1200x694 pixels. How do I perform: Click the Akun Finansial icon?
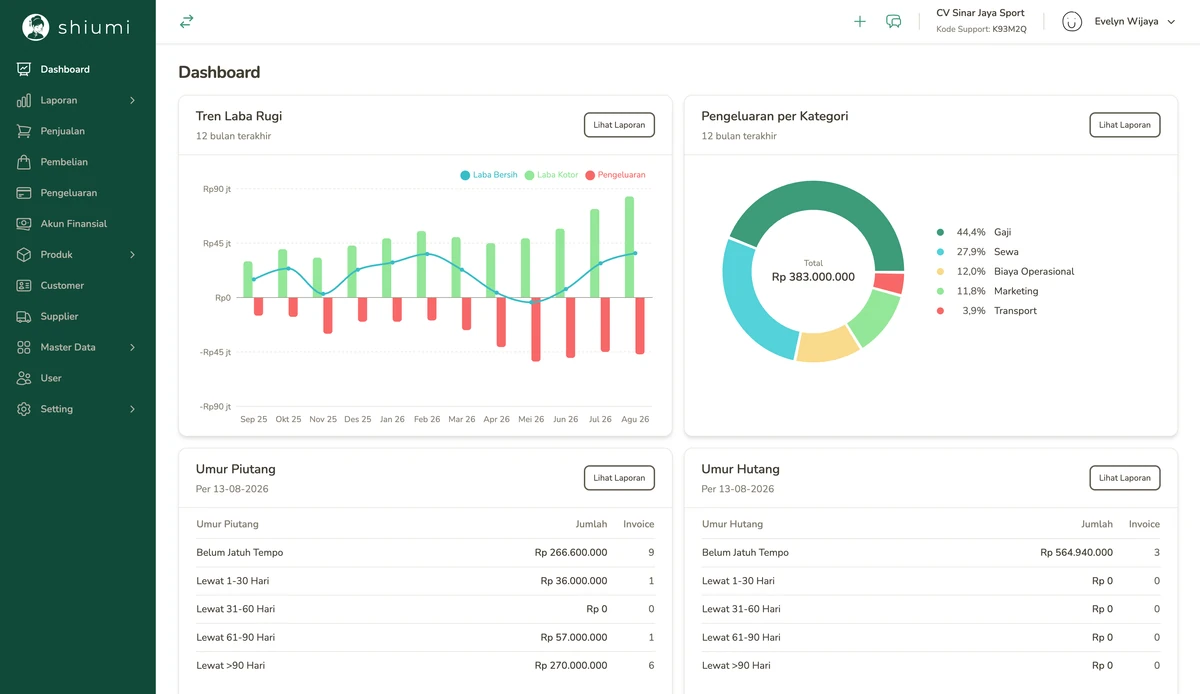[24, 224]
